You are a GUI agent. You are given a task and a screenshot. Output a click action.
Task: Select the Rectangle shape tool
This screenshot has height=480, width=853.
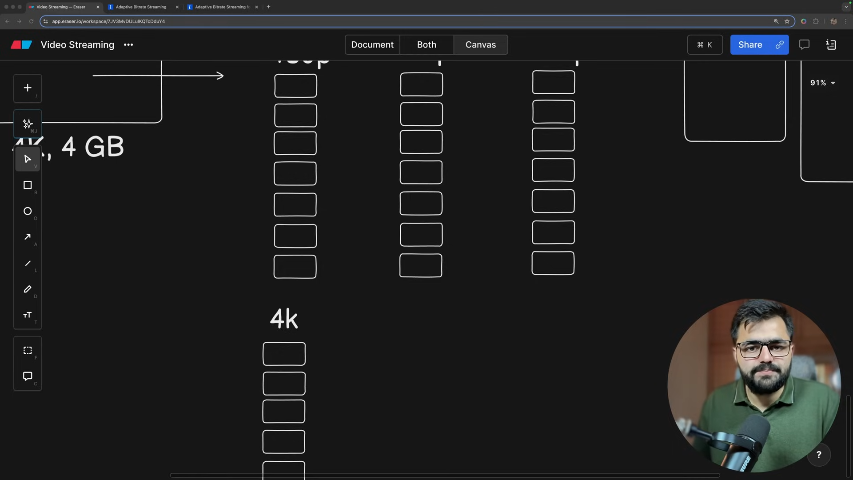(x=28, y=185)
